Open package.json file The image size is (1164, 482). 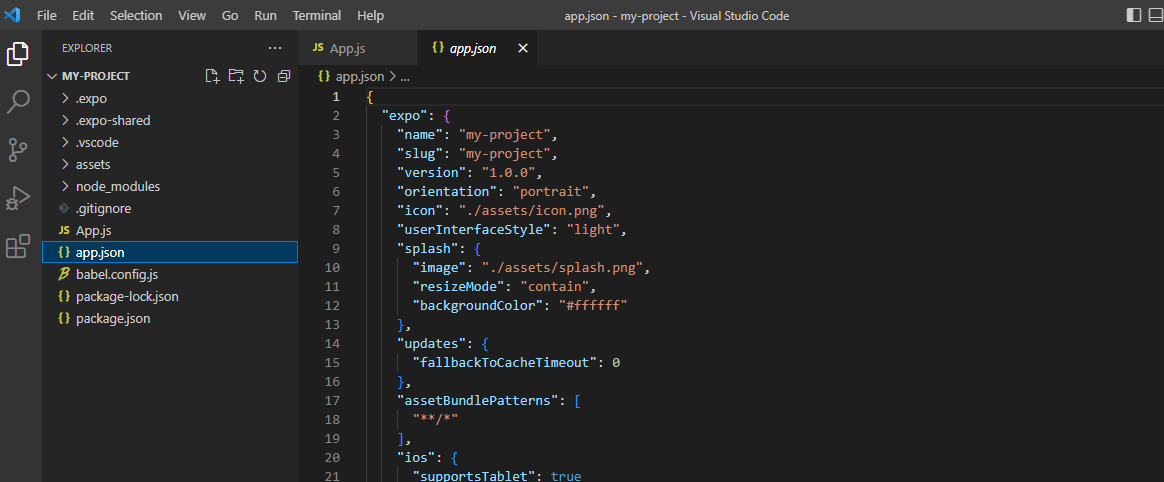pyautogui.click(x=170, y=319)
